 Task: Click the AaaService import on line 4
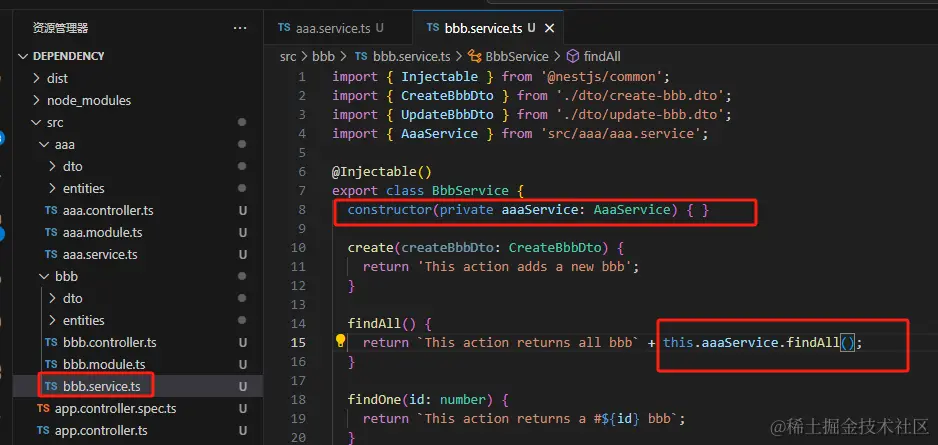pyautogui.click(x=440, y=133)
